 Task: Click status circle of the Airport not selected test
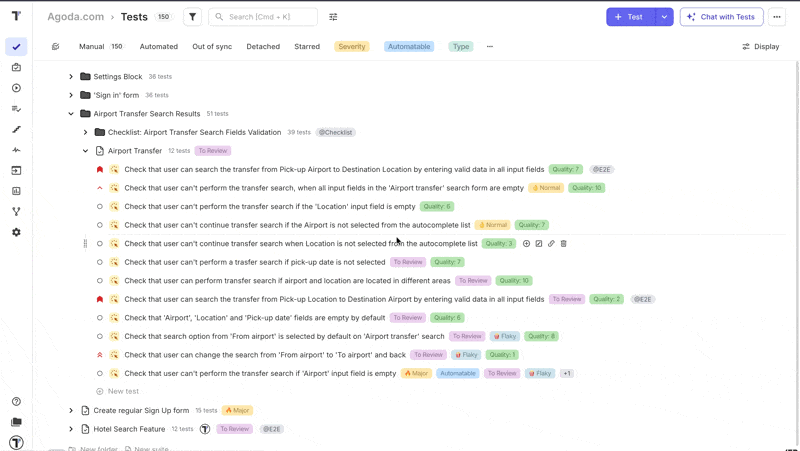99,225
